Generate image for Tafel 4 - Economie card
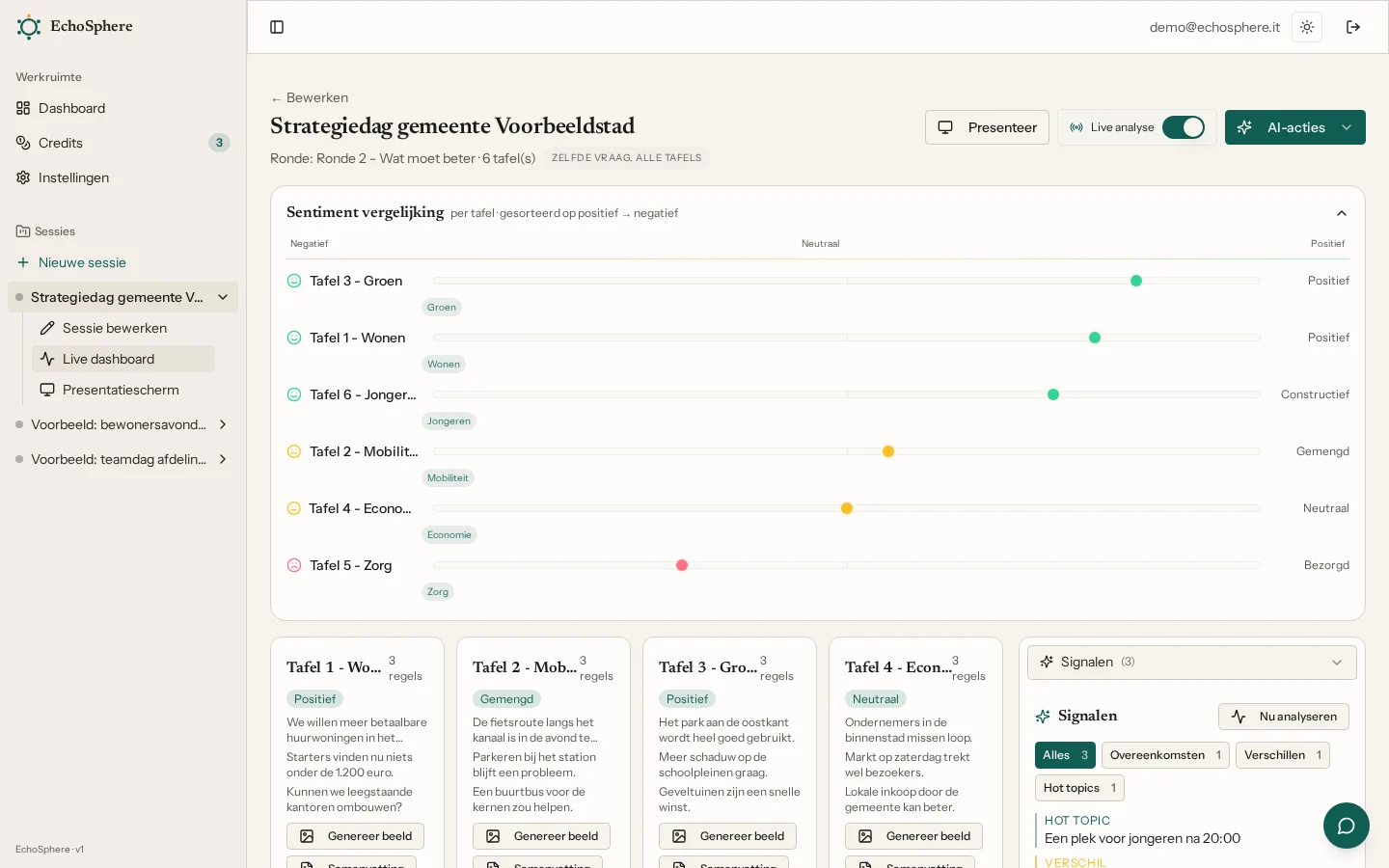This screenshot has height=868, width=1389. click(x=913, y=836)
